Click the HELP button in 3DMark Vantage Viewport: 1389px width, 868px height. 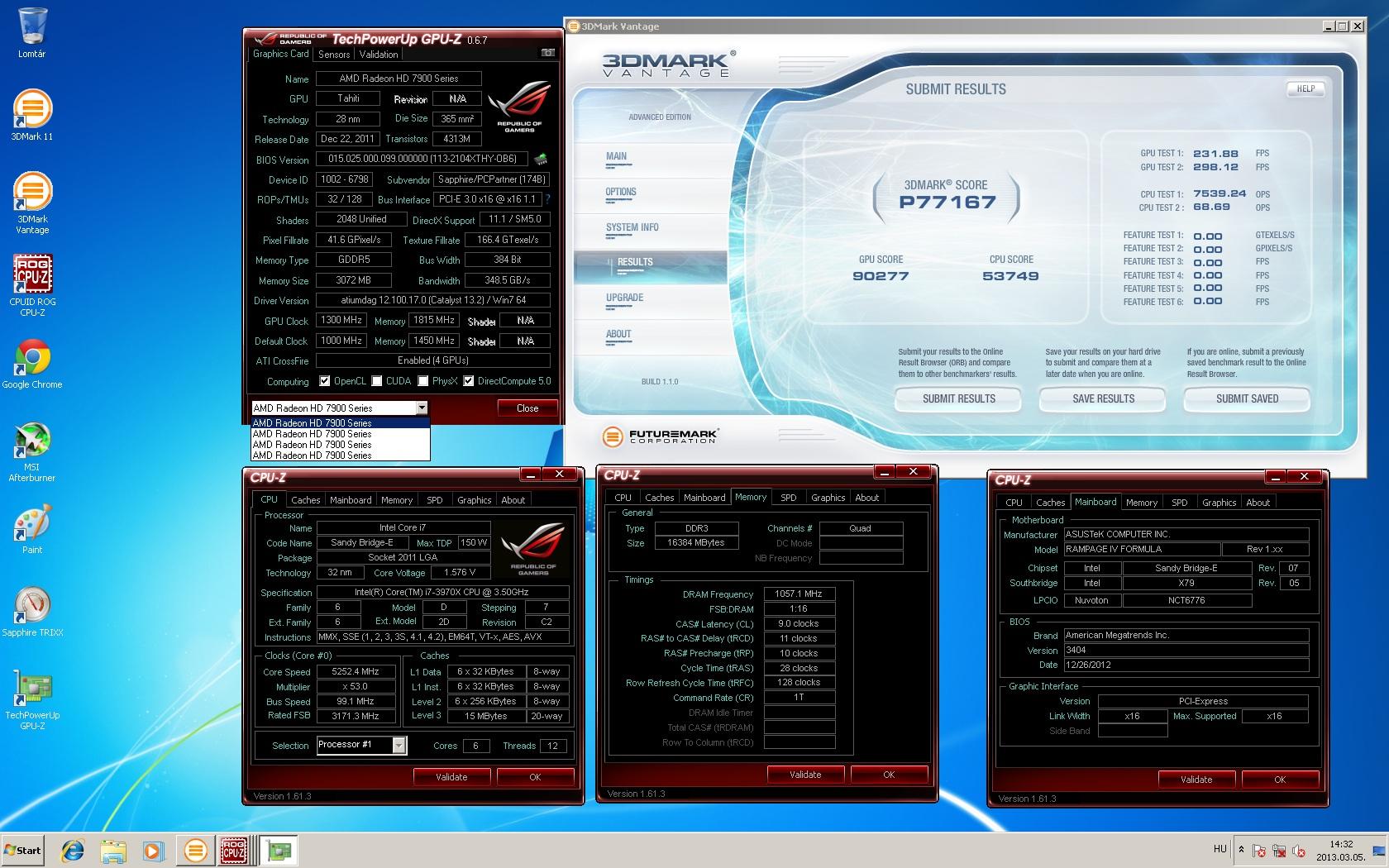coord(1306,89)
